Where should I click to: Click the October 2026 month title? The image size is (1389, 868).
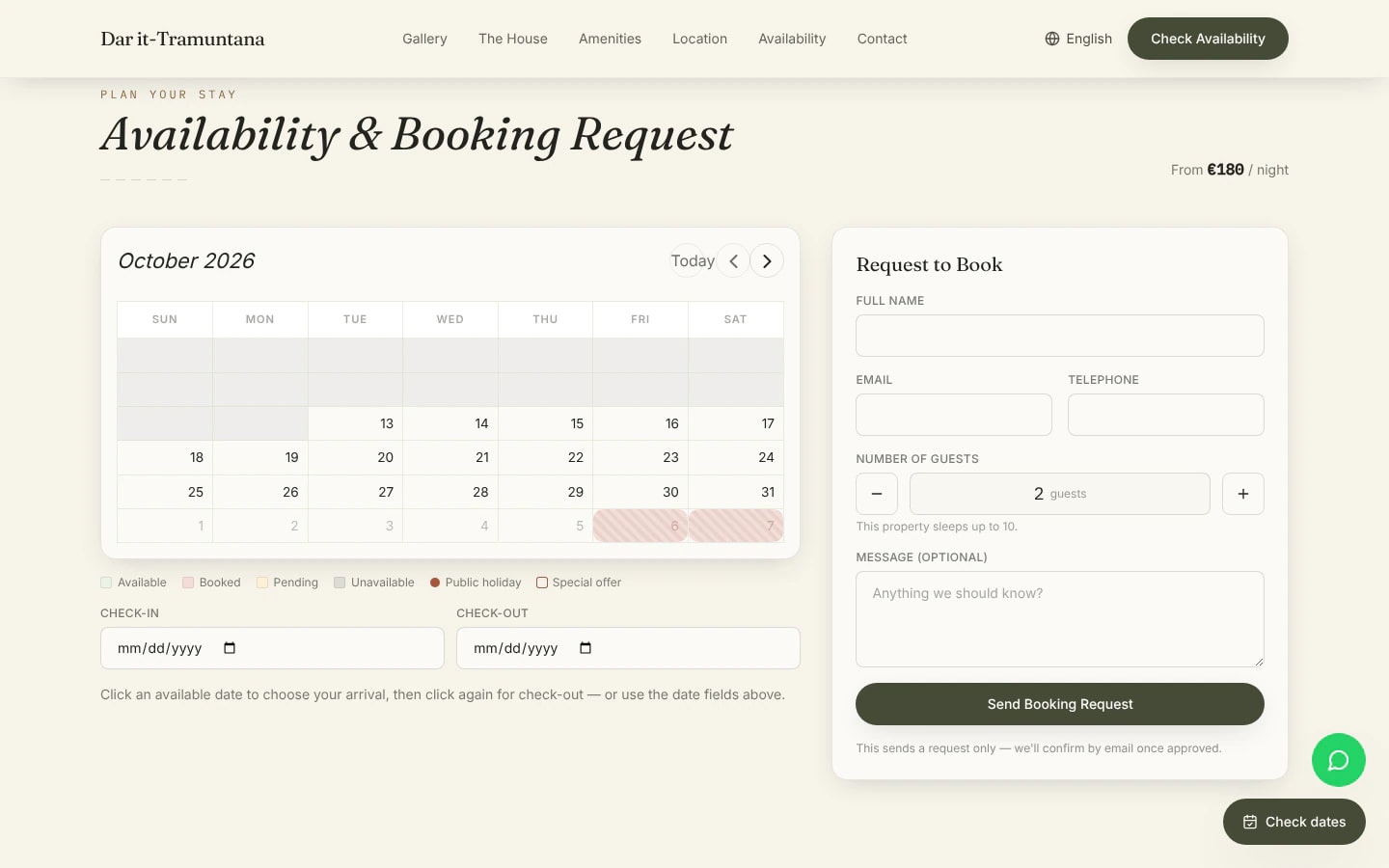[186, 261]
